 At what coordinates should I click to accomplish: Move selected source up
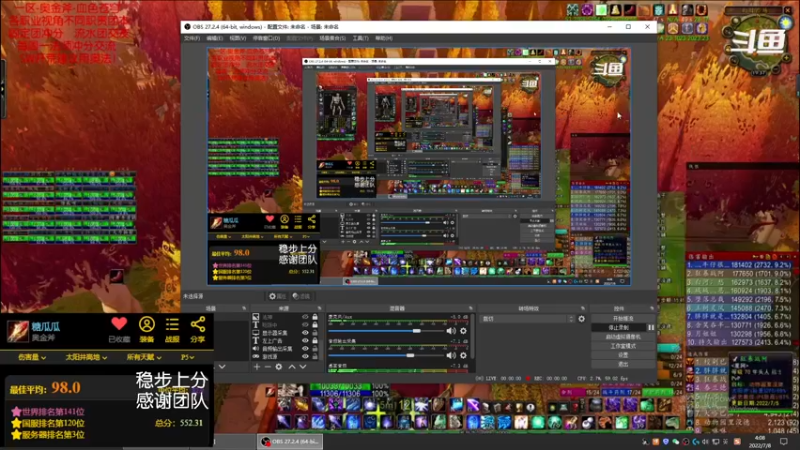292,366
